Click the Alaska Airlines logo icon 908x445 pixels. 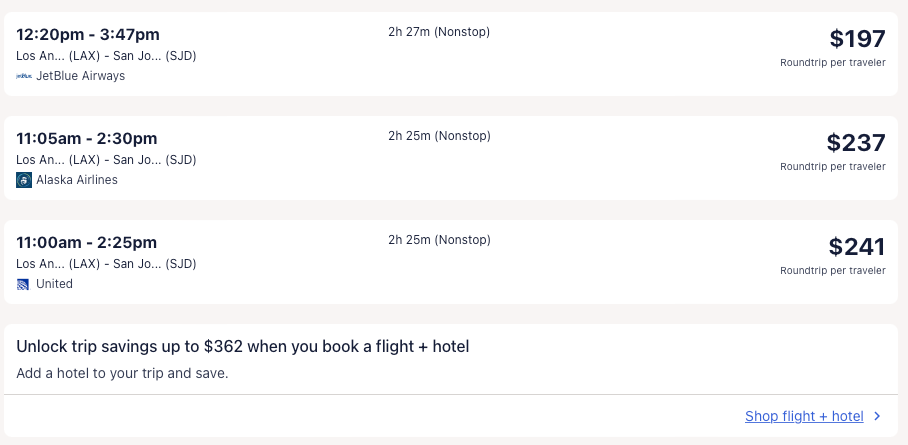click(24, 180)
